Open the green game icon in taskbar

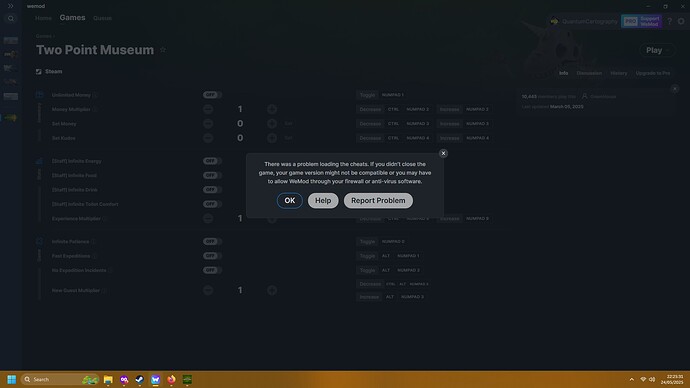[187, 379]
